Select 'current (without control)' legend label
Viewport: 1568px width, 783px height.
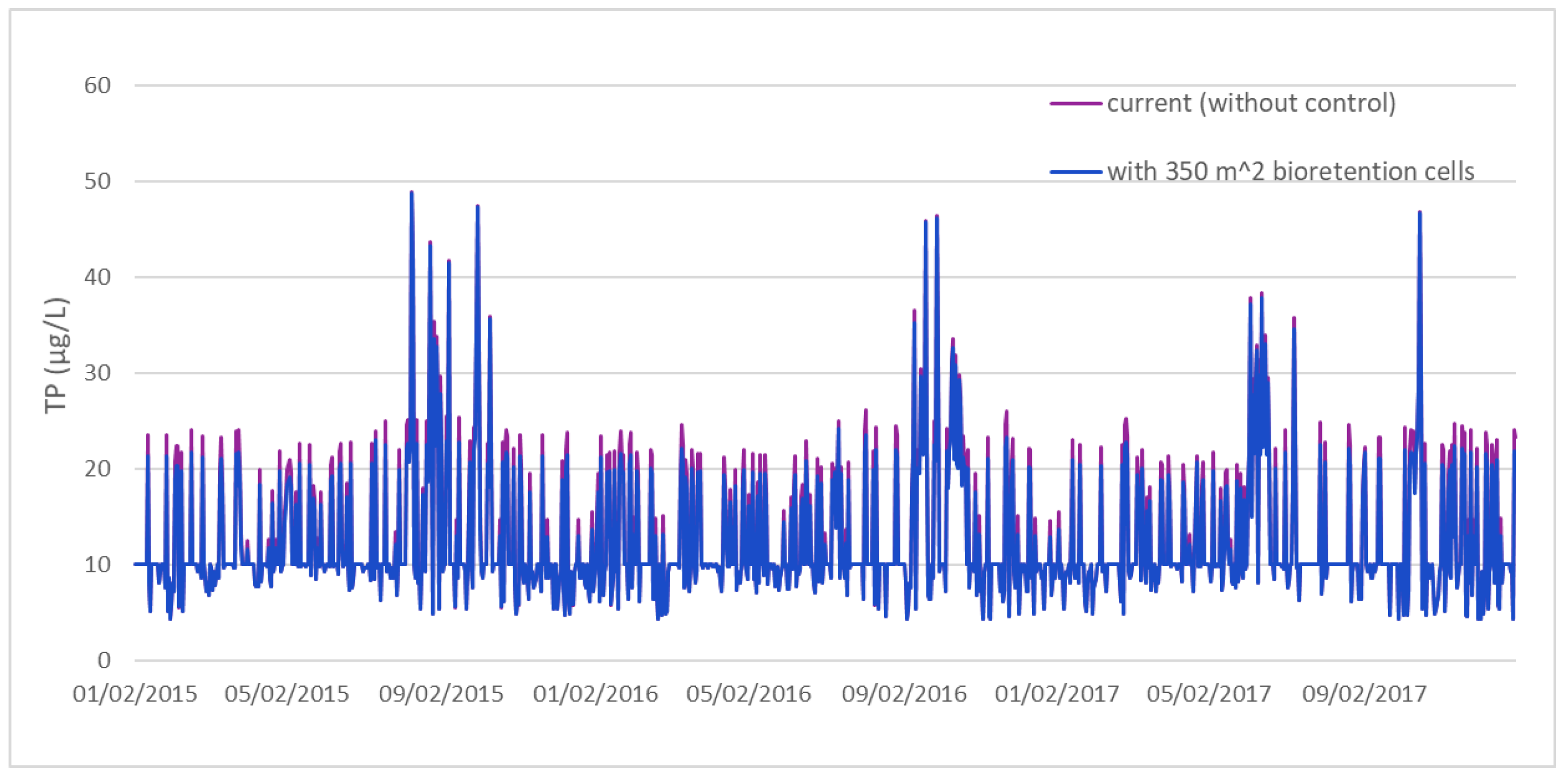click(x=1251, y=104)
